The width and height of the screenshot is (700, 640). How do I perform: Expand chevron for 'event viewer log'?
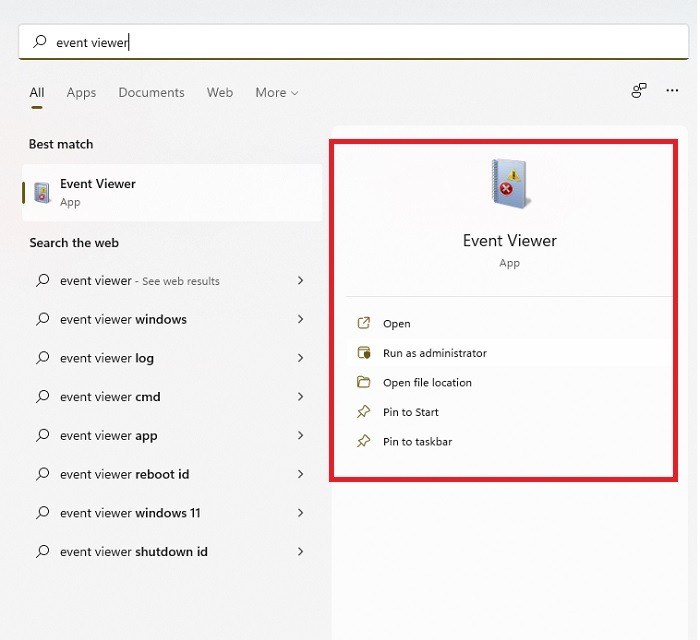click(301, 357)
